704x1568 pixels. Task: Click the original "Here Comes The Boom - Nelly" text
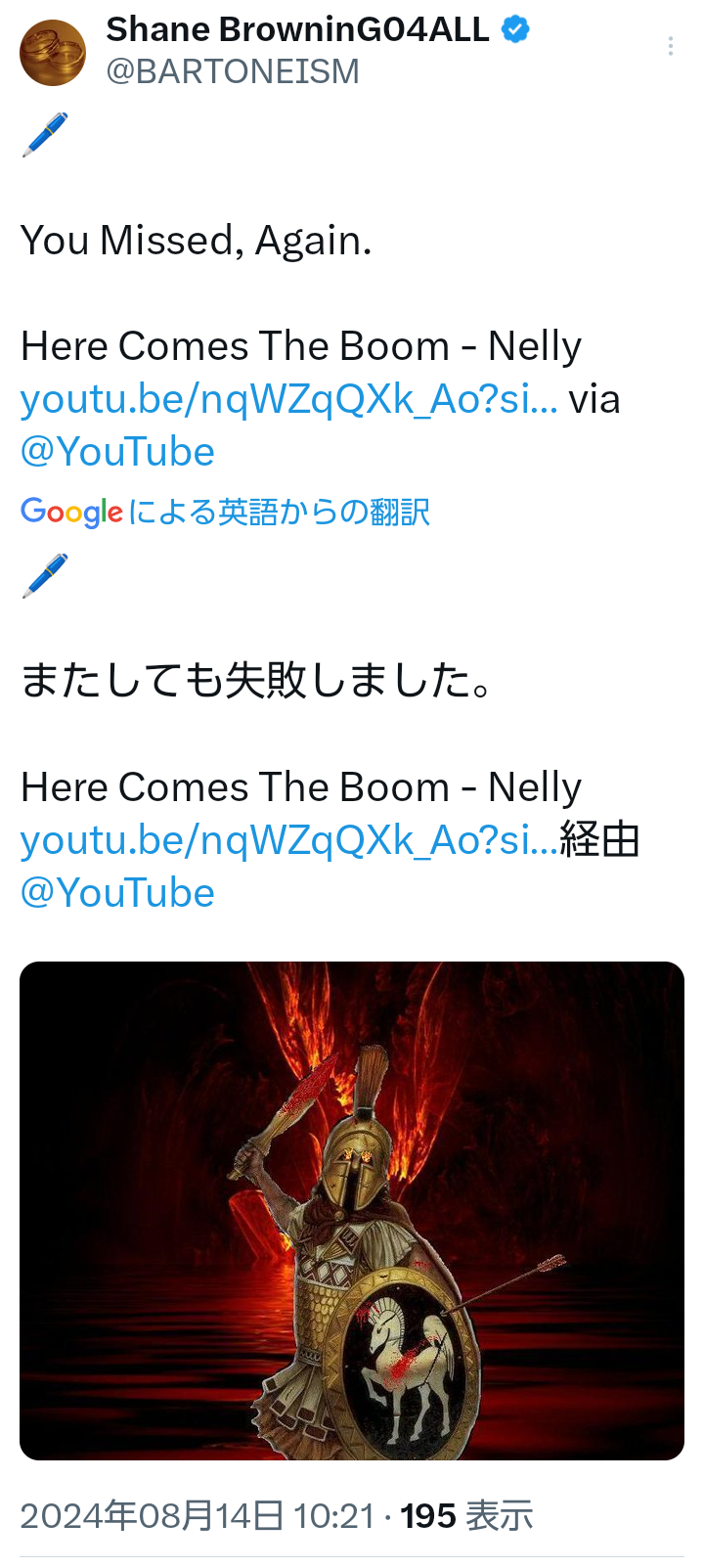(x=301, y=346)
